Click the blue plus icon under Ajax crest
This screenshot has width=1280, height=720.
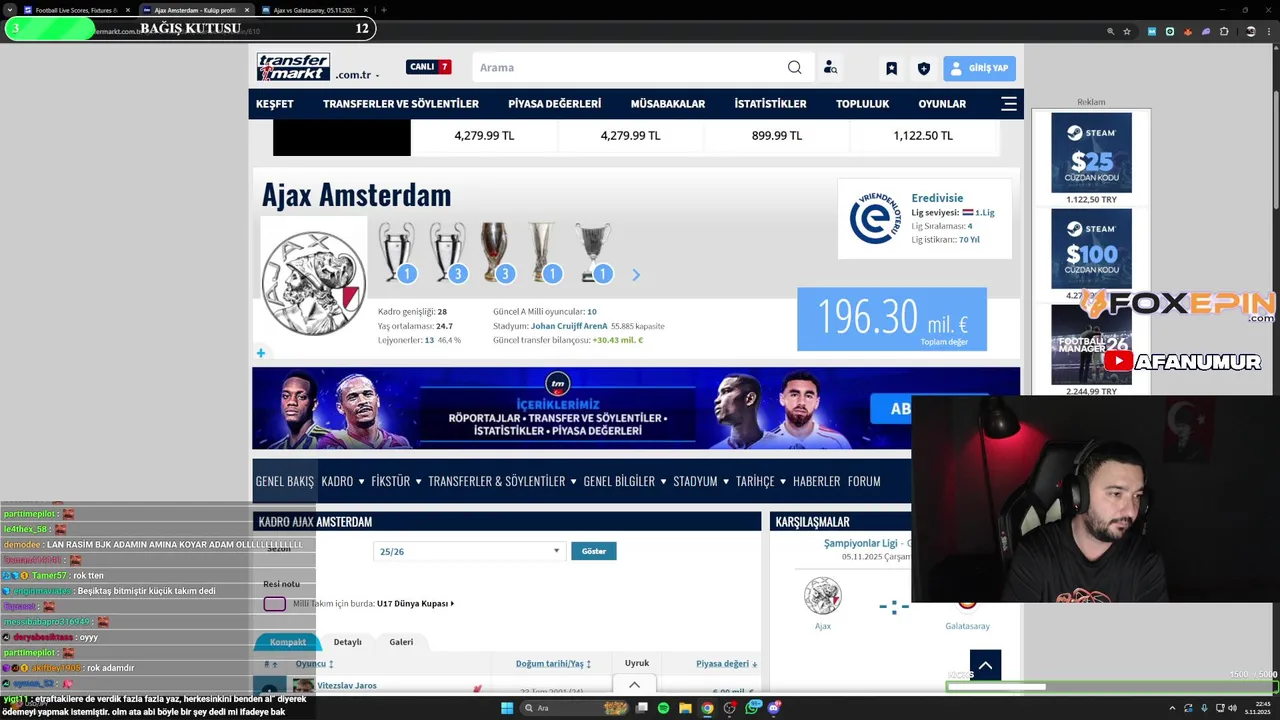click(x=261, y=353)
